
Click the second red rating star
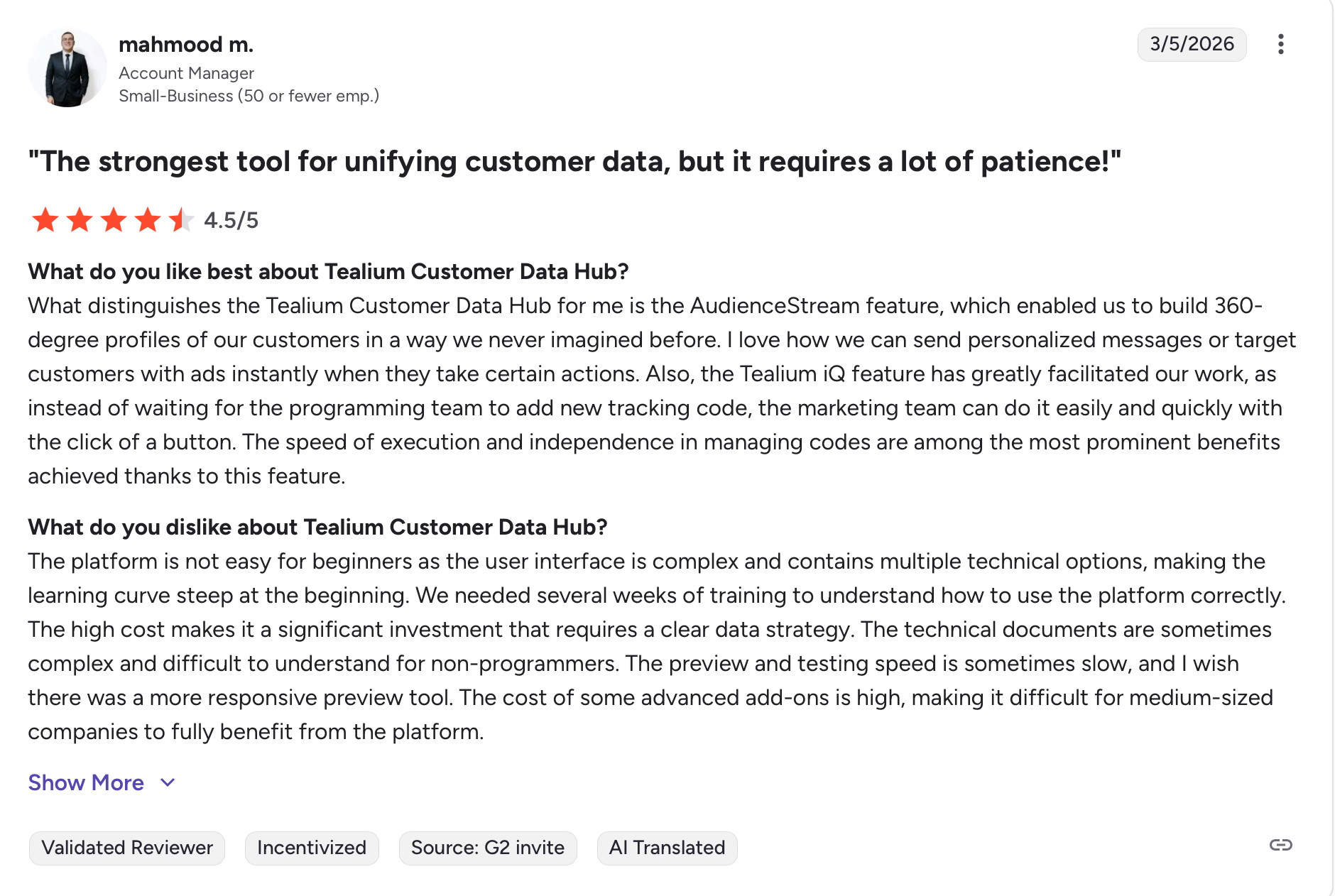(x=80, y=220)
